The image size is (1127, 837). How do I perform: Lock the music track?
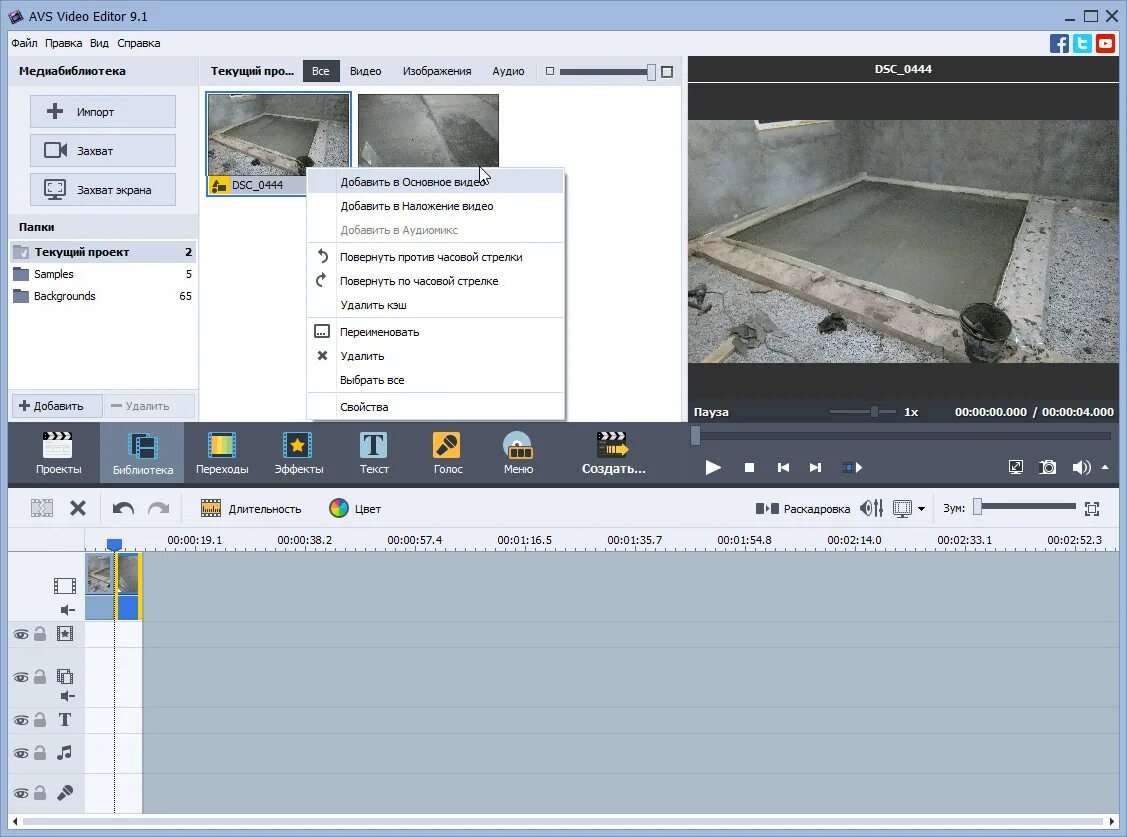point(40,753)
